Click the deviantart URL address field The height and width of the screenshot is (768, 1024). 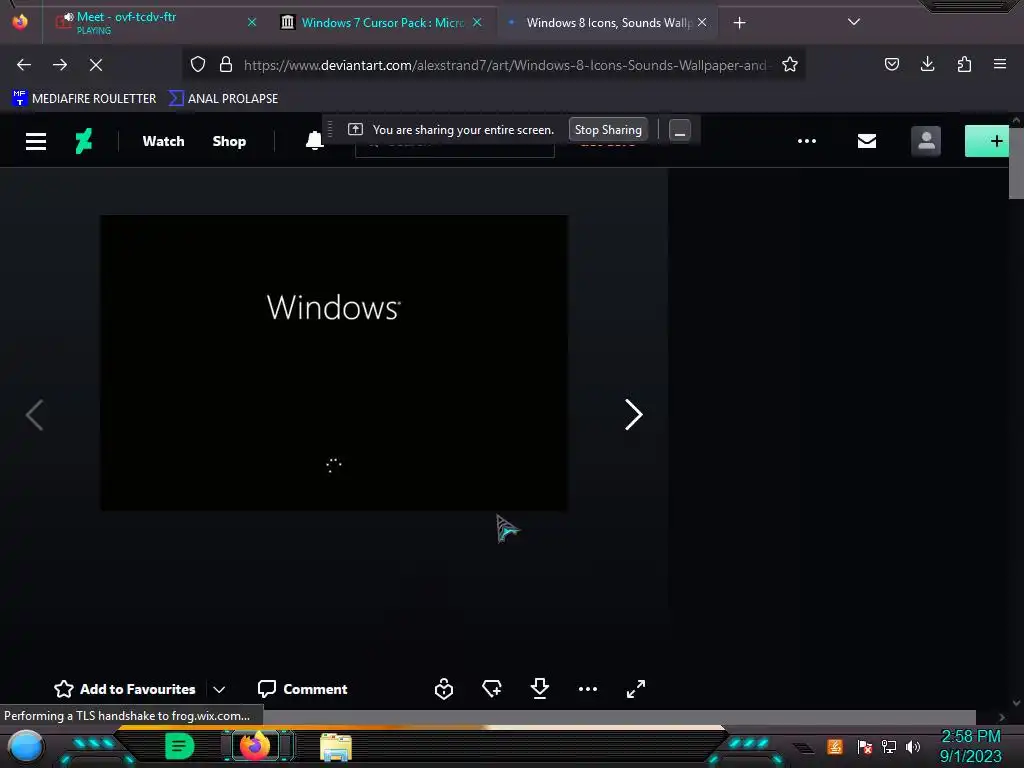click(x=506, y=65)
